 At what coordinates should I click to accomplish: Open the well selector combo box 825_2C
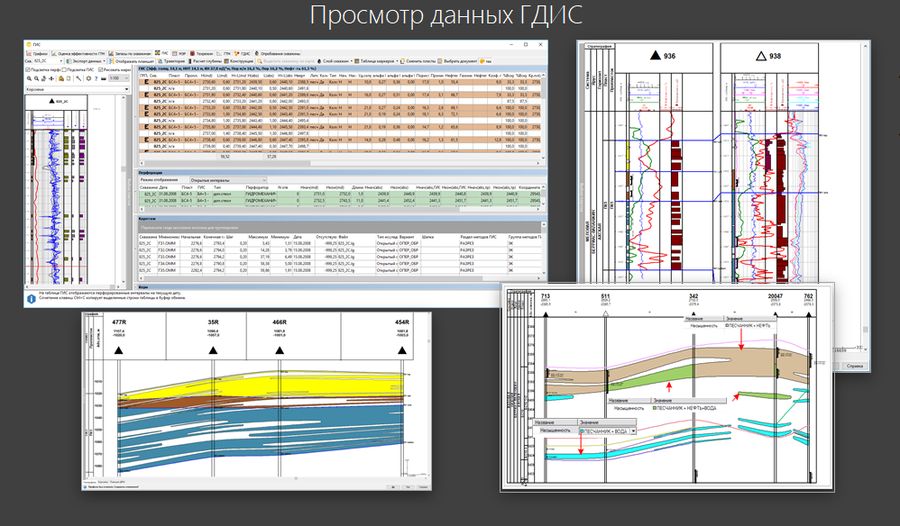pyautogui.click(x=48, y=61)
